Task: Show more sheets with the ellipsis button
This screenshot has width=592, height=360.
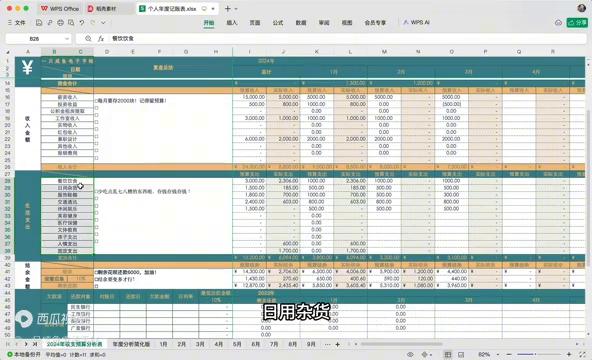Action: (327, 345)
